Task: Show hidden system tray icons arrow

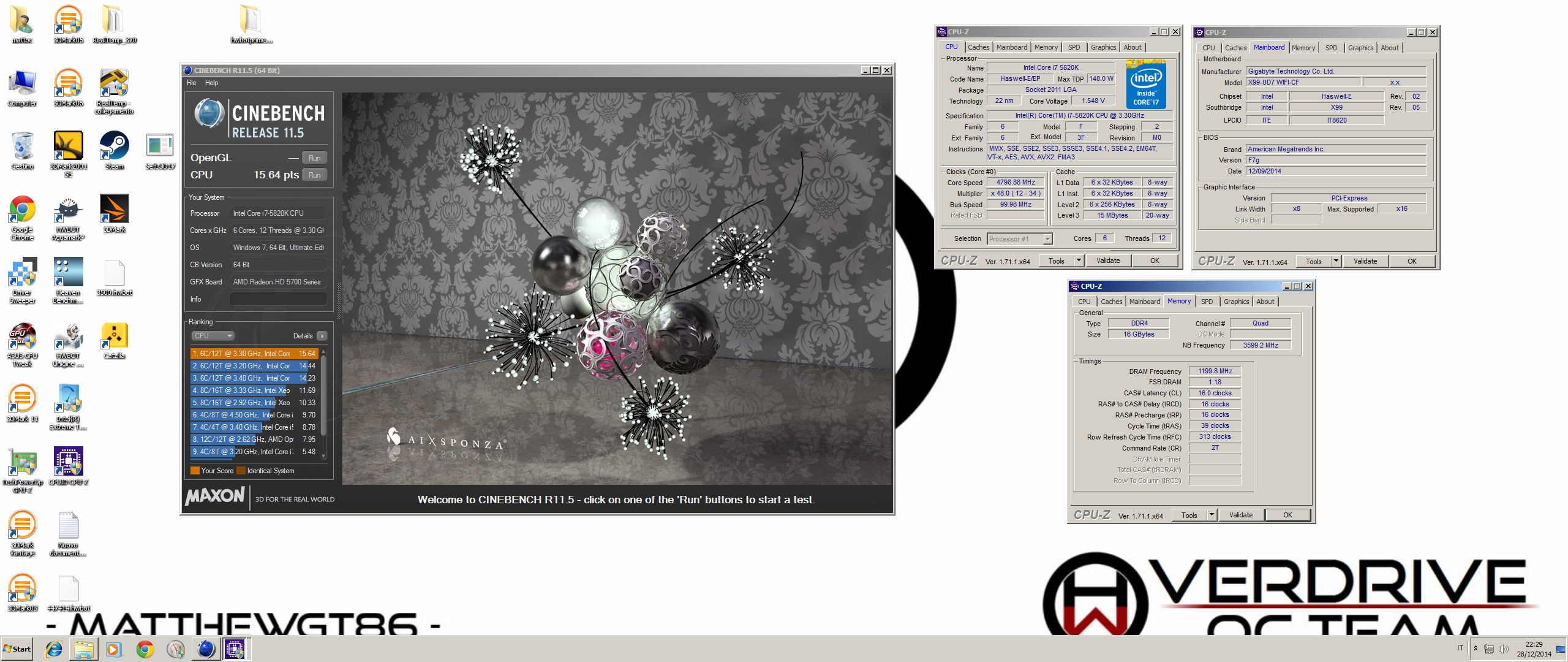Action: (1476, 649)
